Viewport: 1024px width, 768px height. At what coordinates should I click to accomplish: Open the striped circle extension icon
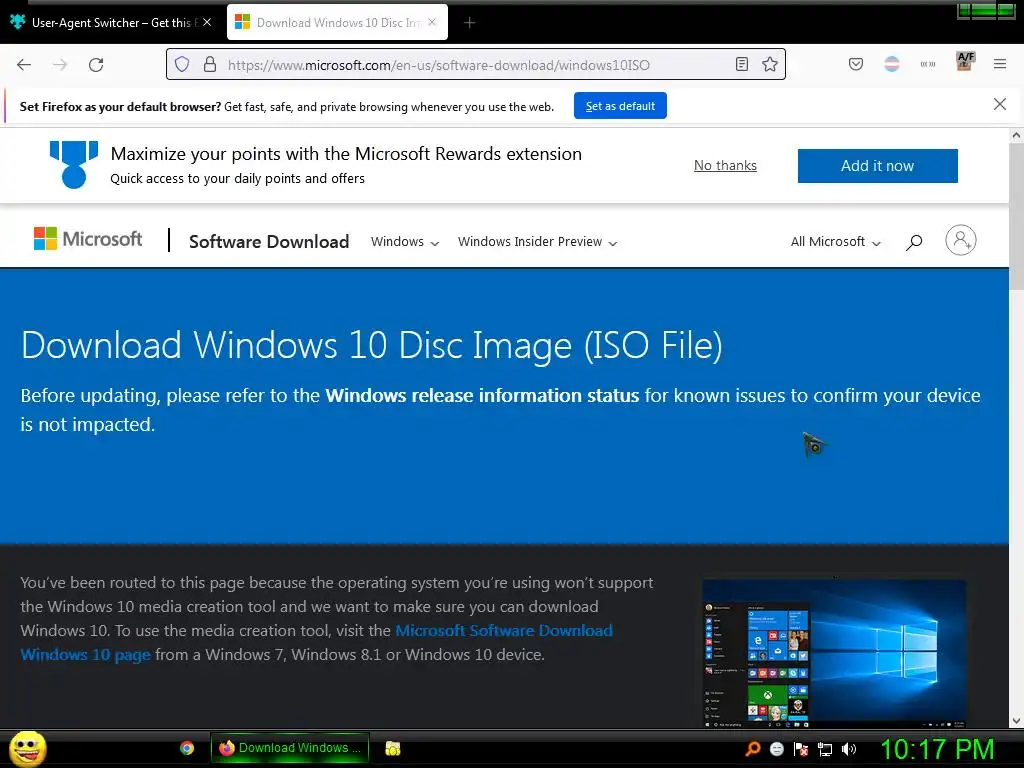pos(892,64)
